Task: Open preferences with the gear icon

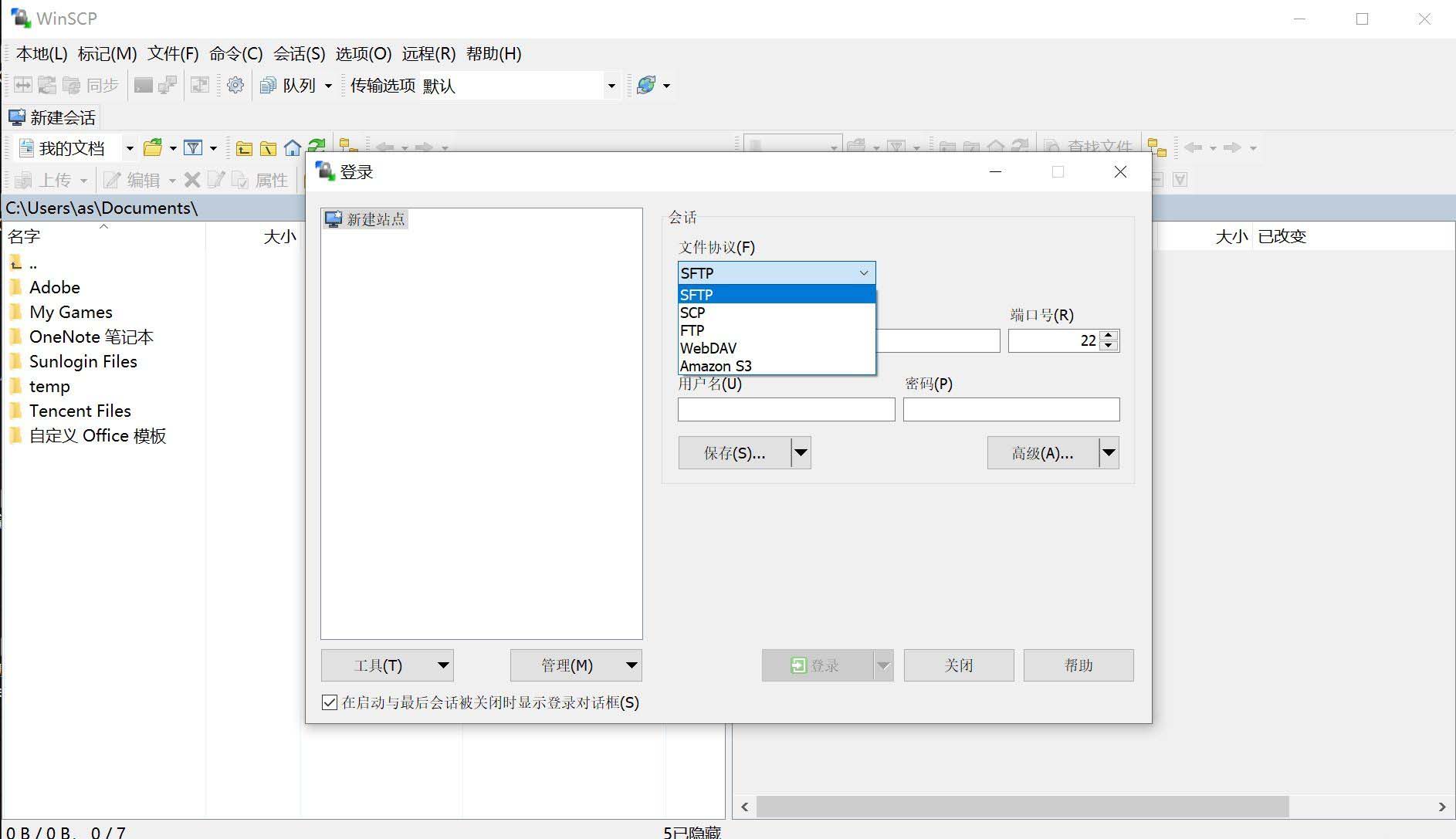Action: pyautogui.click(x=235, y=85)
